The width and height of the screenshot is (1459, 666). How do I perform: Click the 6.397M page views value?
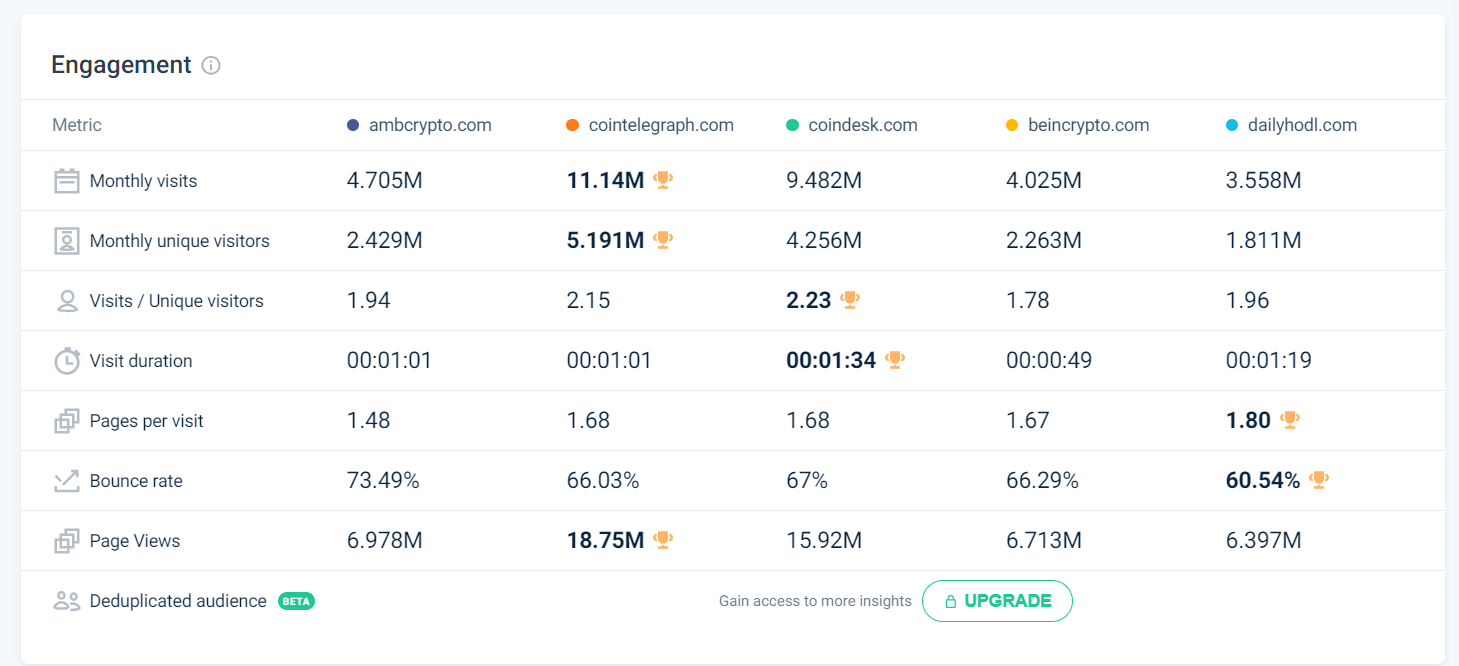(1264, 541)
